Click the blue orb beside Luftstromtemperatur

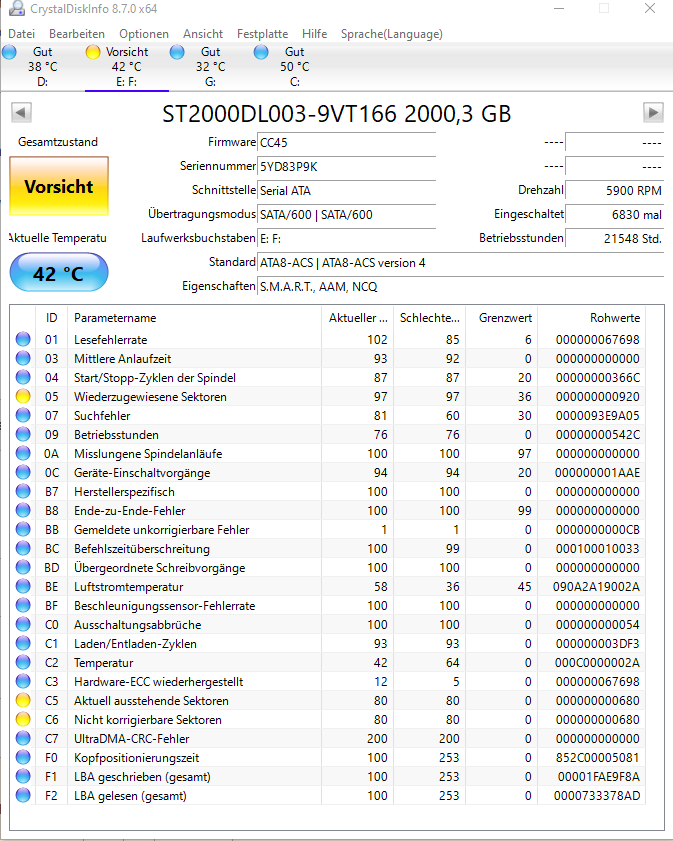click(x=23, y=586)
